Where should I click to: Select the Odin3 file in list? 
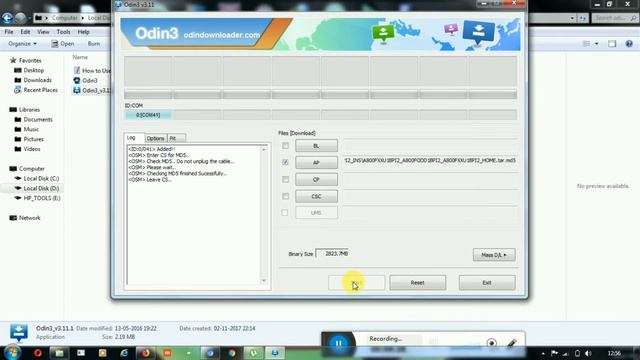86,80
